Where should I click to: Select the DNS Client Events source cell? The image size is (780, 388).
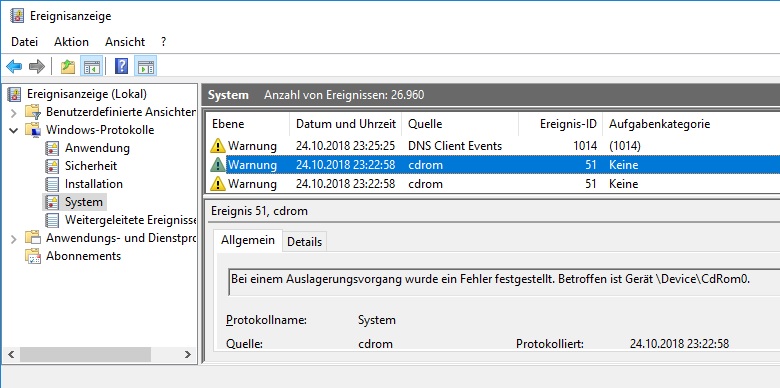(455, 146)
